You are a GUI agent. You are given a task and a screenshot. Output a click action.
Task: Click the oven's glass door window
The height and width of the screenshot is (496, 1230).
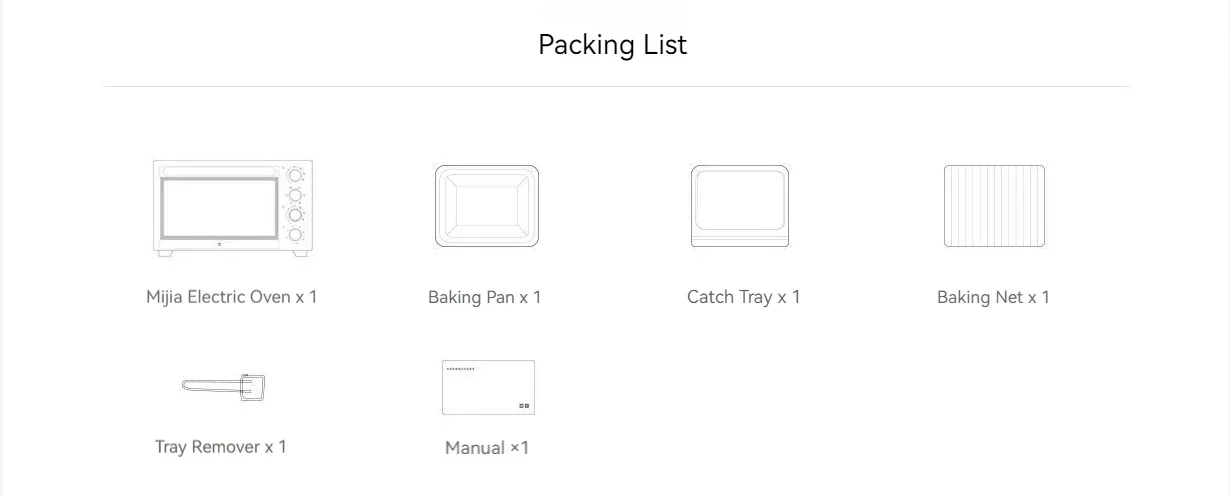[219, 208]
